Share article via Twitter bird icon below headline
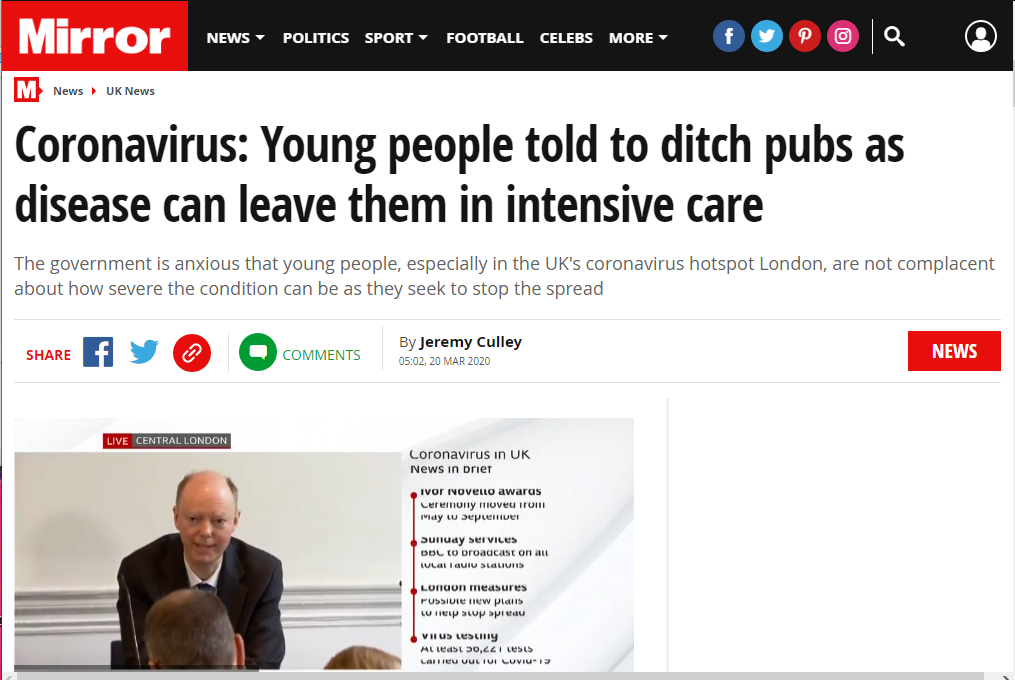This screenshot has height=680, width=1015. pos(144,352)
